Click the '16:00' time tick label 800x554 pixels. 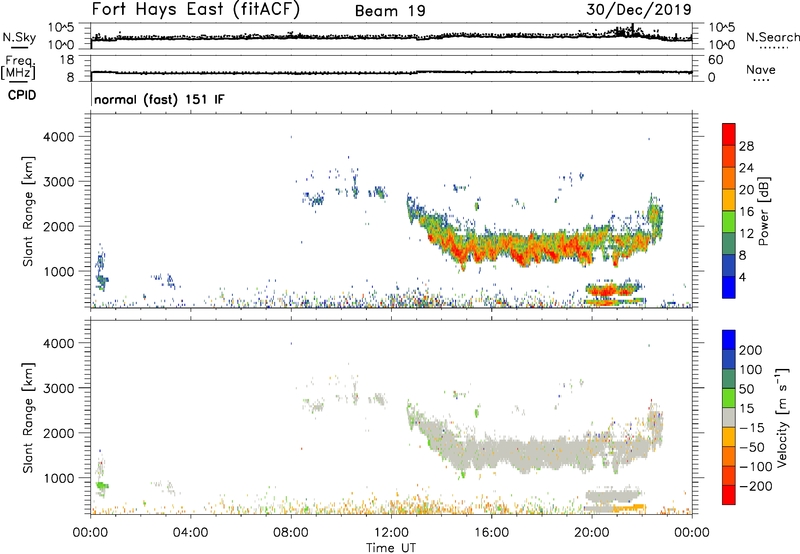[x=491, y=533]
